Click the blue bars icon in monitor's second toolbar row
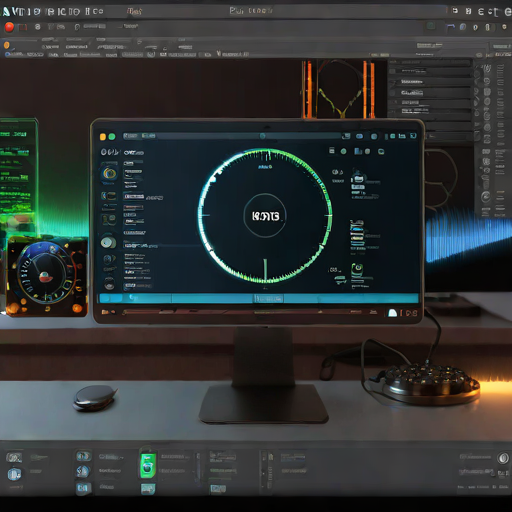The image size is (512, 512). 358,151
